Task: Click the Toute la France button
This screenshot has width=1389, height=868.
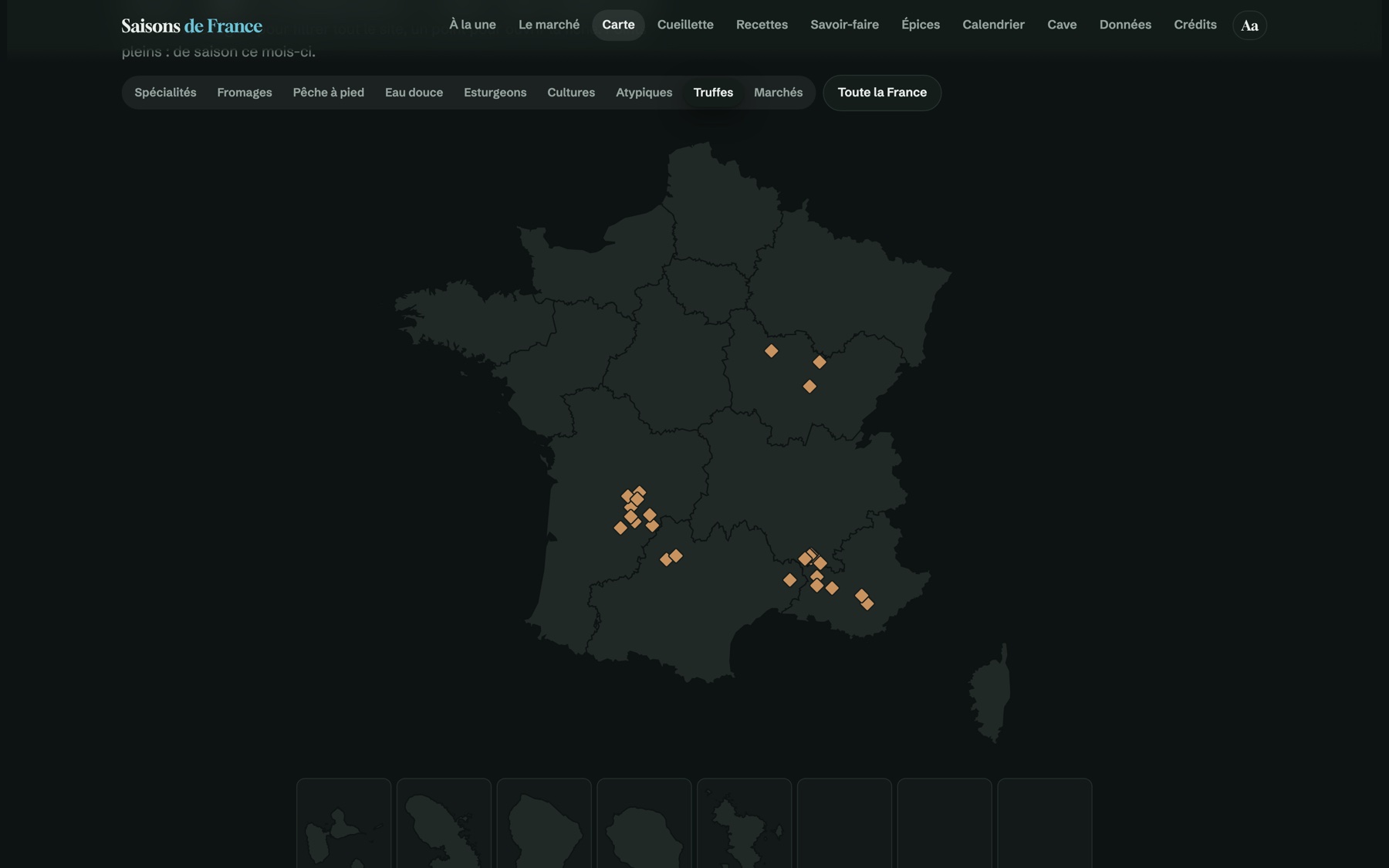Action: pos(882,93)
